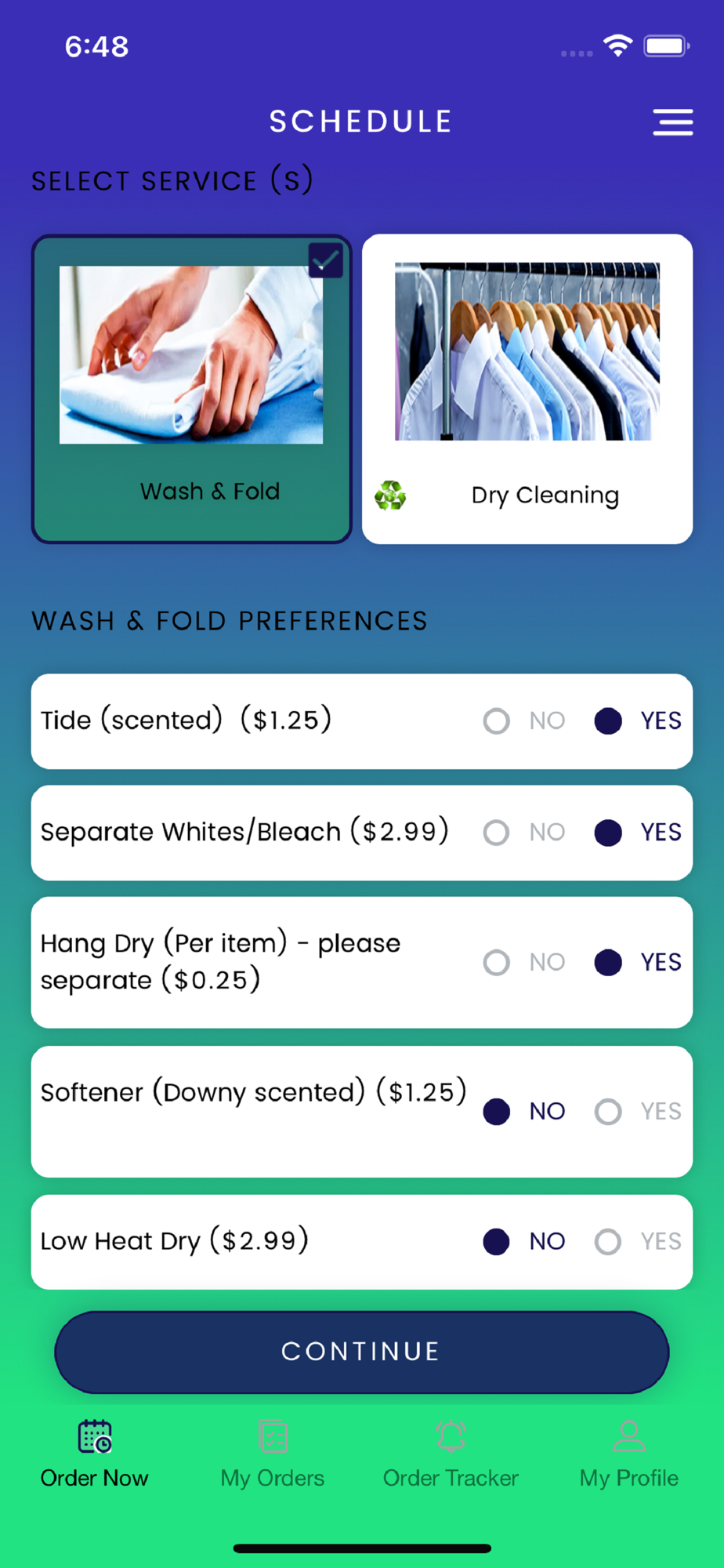Tap the My Profile person icon
724x1568 pixels.
[x=628, y=1436]
